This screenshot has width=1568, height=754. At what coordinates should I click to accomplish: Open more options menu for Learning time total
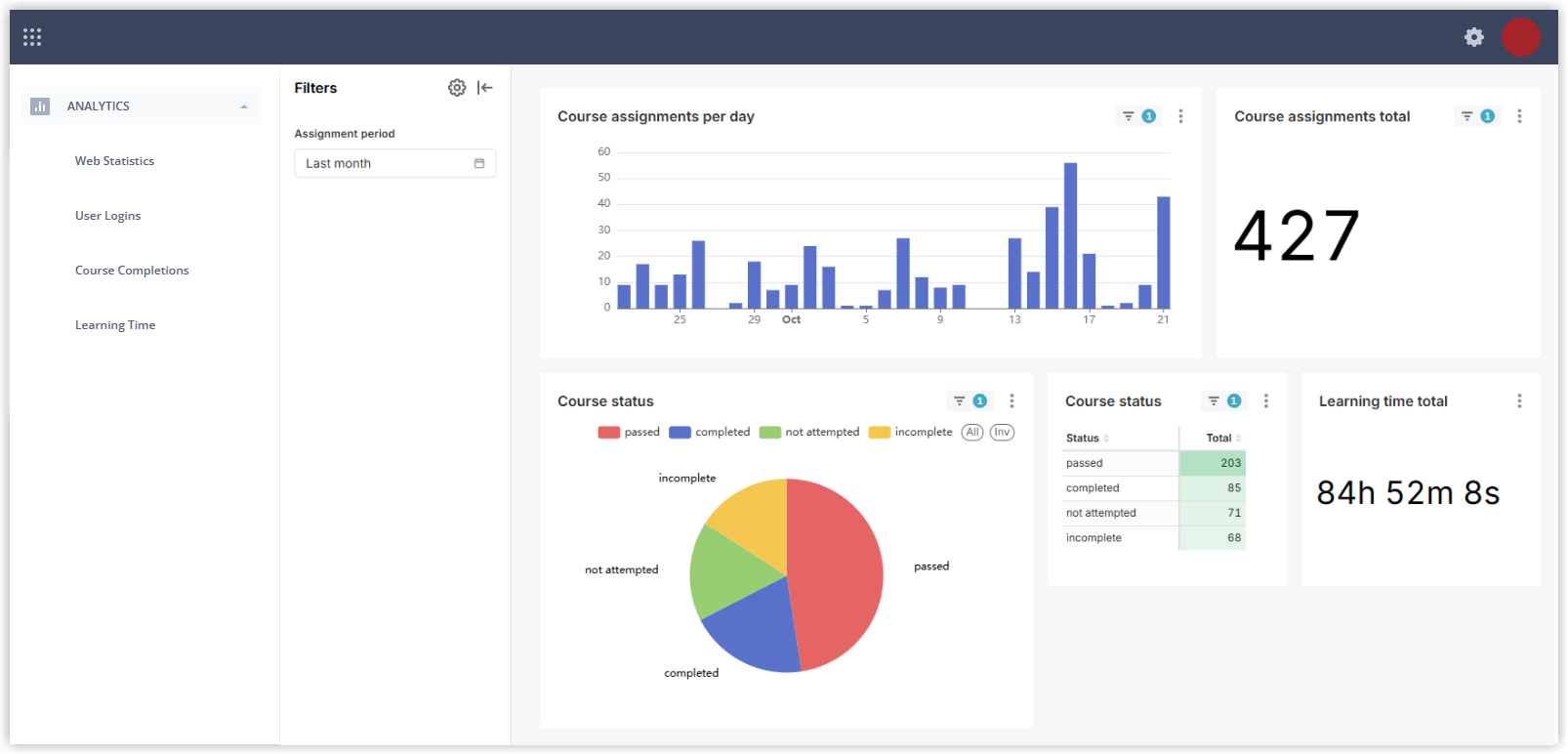pyautogui.click(x=1518, y=401)
